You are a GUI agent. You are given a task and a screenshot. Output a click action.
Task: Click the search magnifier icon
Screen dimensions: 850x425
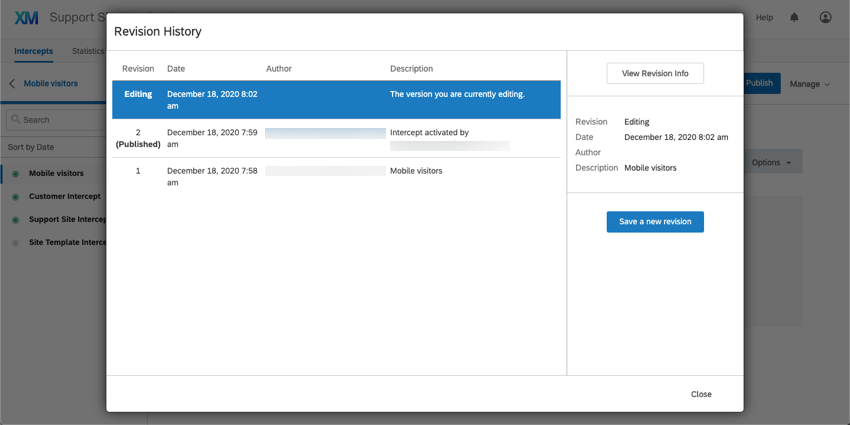click(15, 120)
